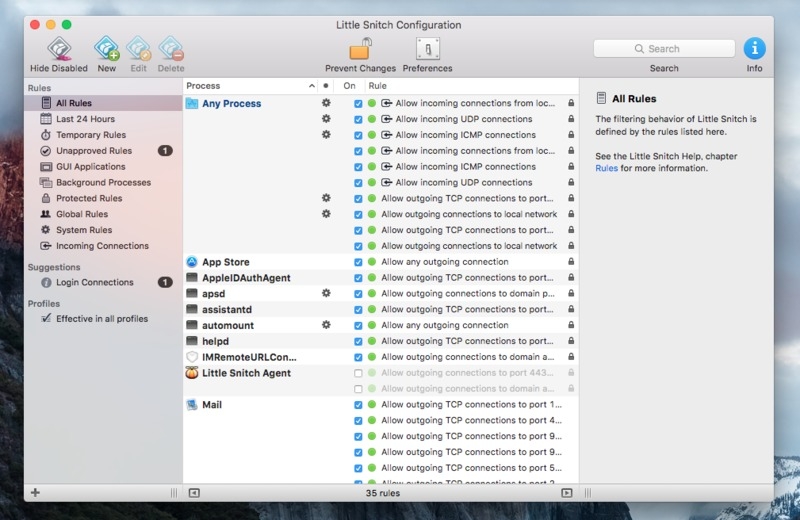The height and width of the screenshot is (520, 800).
Task: View Unapproved Rules in sidebar
Action: tap(104, 151)
